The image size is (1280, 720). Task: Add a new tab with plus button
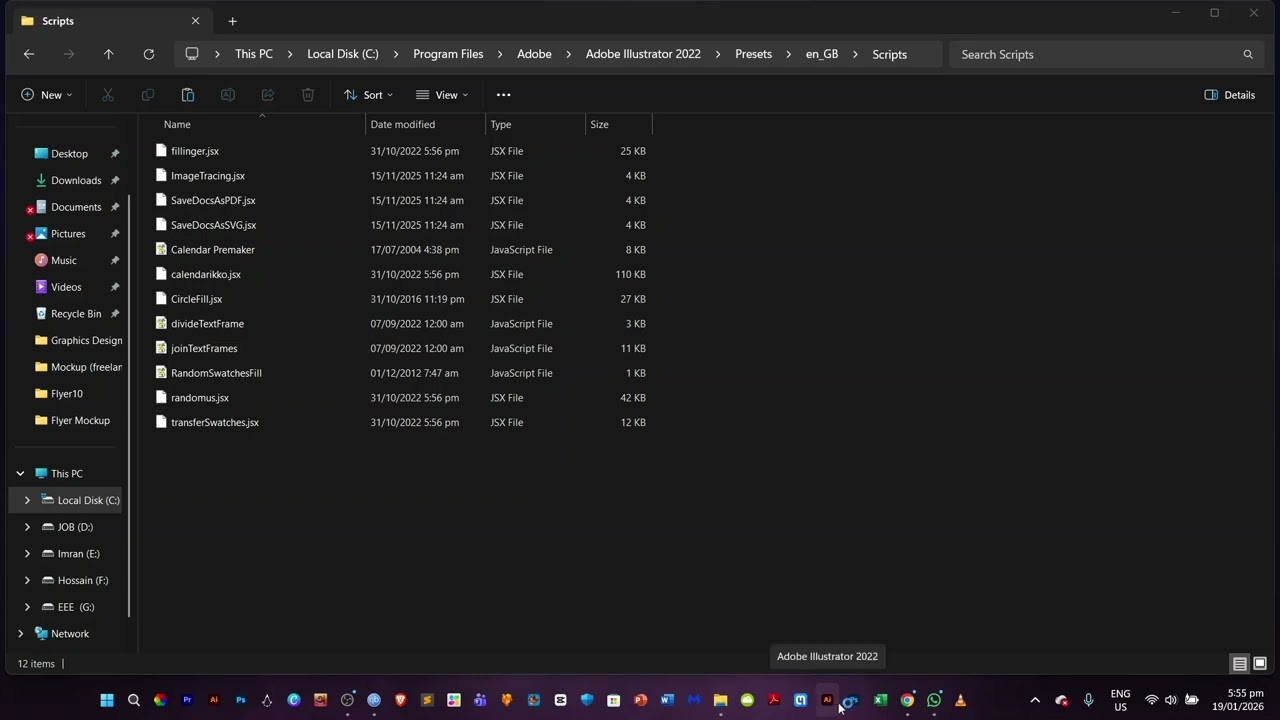pyautogui.click(x=232, y=21)
